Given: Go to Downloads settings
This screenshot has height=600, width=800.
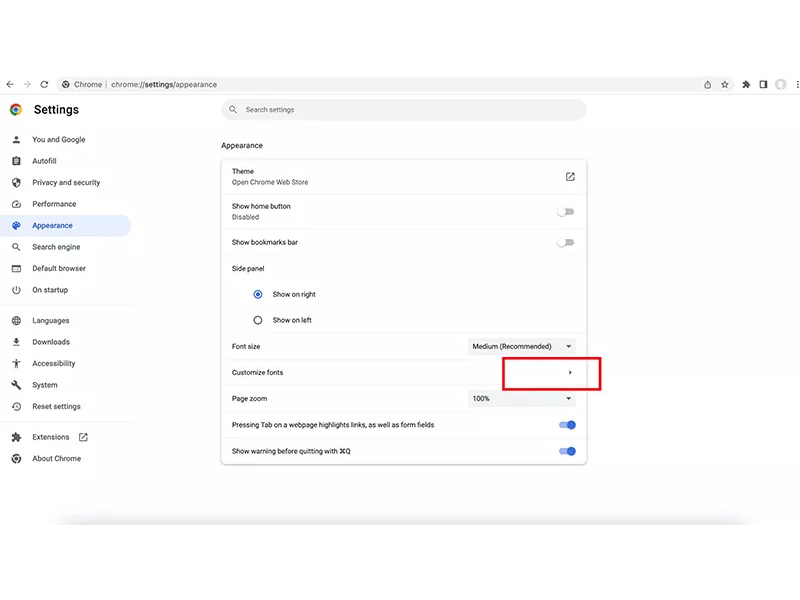Looking at the screenshot, I should pos(51,342).
